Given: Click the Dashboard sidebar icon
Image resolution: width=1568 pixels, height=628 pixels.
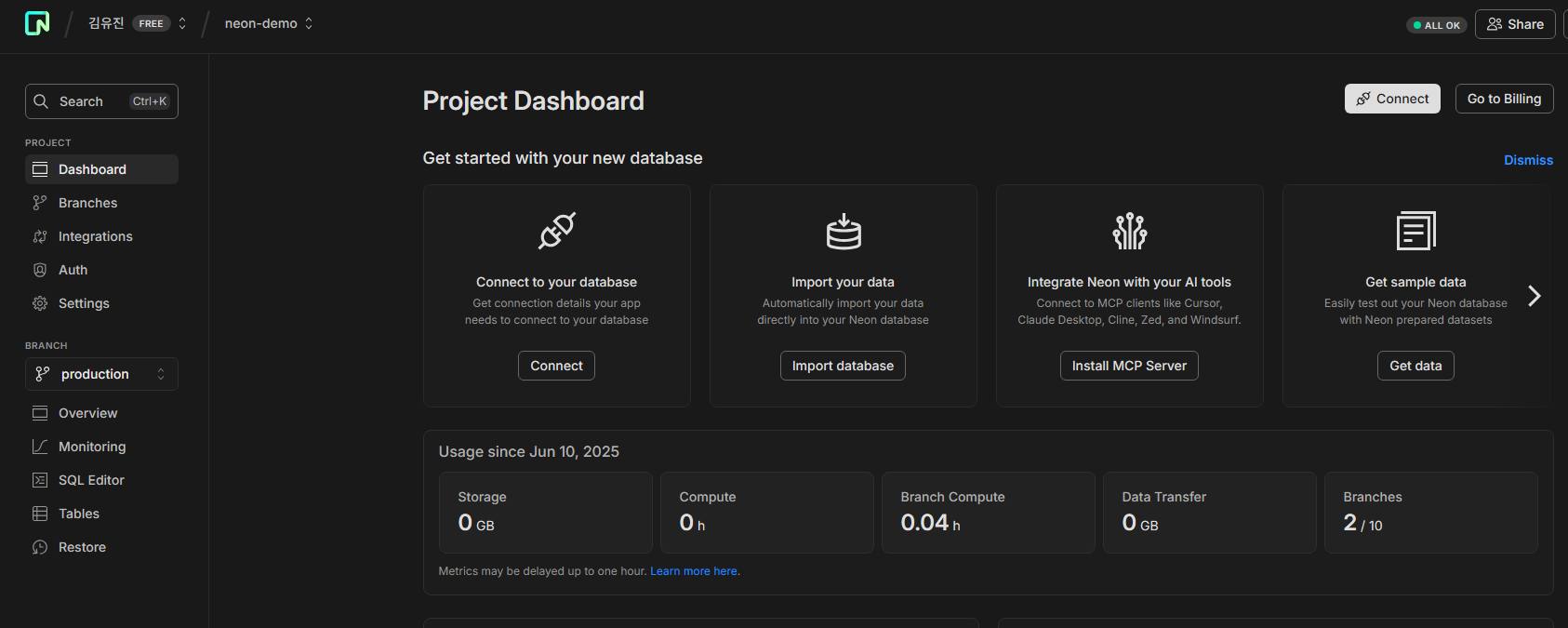Looking at the screenshot, I should coord(40,169).
